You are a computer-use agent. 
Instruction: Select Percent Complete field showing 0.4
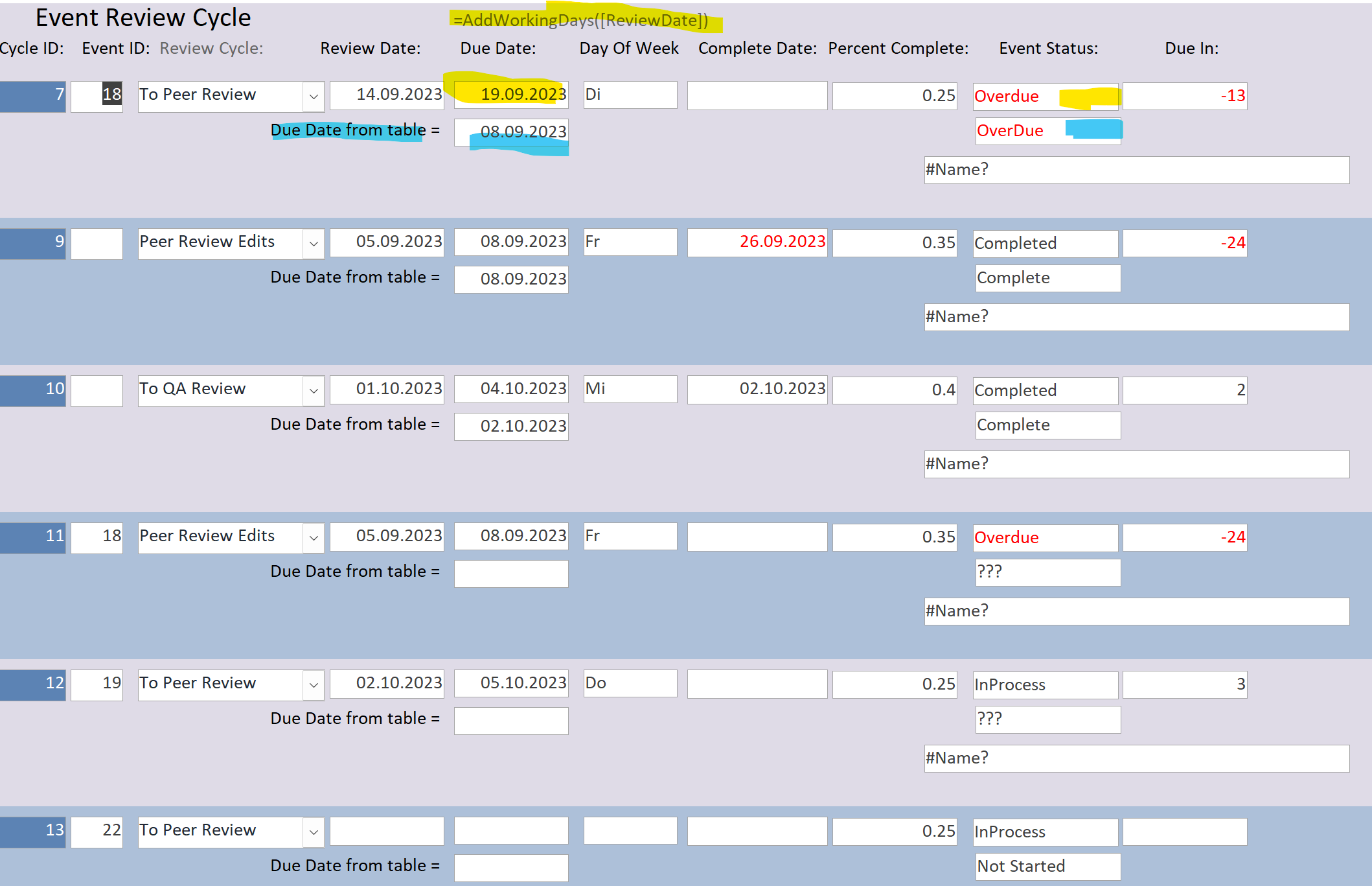click(895, 390)
